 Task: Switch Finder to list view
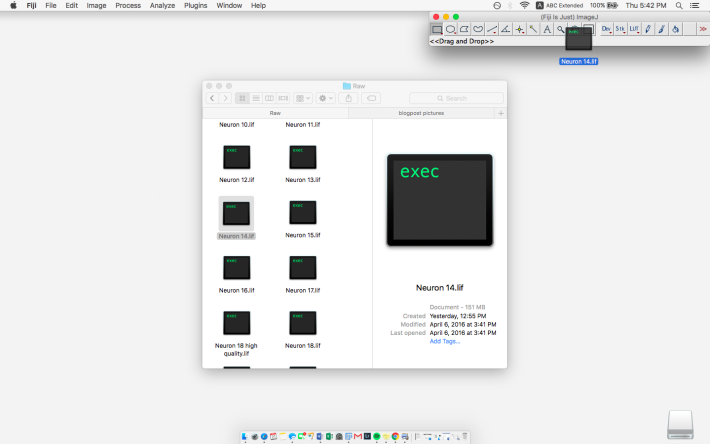pos(256,98)
